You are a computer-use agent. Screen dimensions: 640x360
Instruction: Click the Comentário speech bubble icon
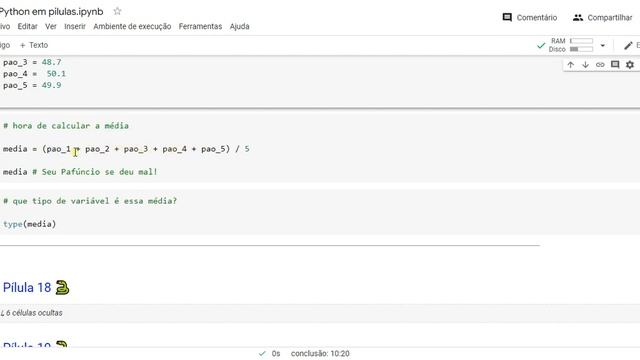pos(507,18)
